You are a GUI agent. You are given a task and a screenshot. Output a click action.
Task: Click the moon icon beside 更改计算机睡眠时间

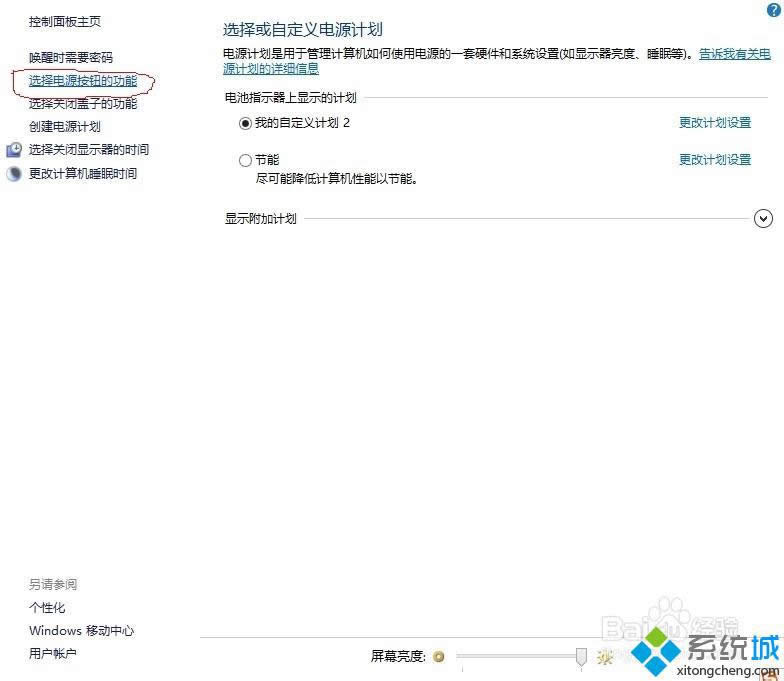[x=14, y=173]
